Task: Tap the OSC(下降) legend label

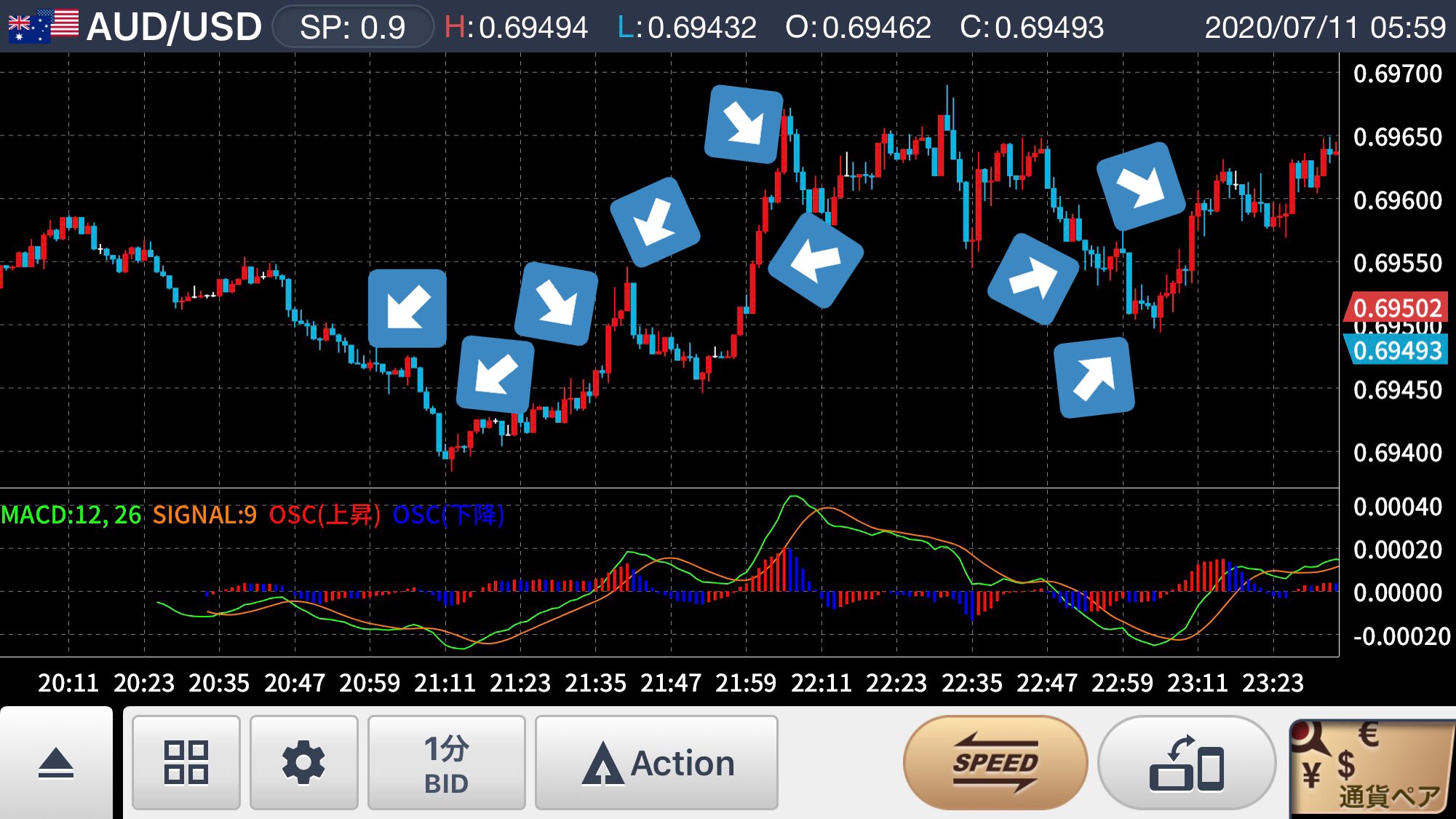Action: pyautogui.click(x=448, y=515)
